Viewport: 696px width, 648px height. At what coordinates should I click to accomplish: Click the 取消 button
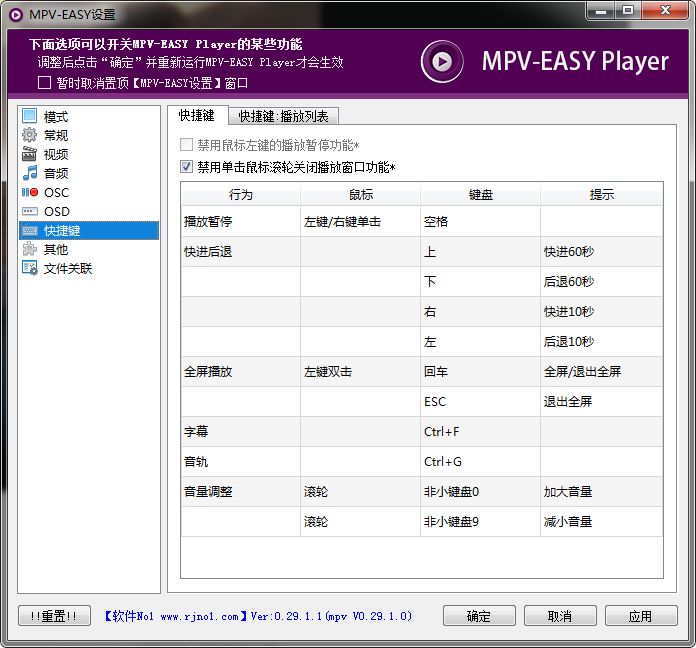click(x=560, y=616)
